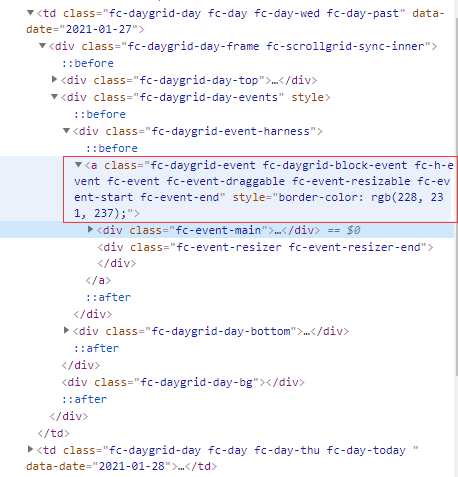Collapse the td node dated 2021-01-27
Viewport: 458px width, 477px height.
point(30,13)
